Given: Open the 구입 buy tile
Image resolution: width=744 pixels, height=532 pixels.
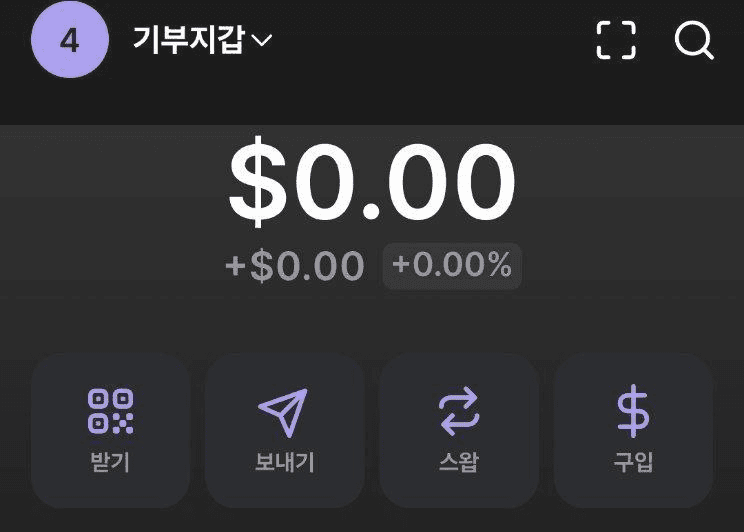Looking at the screenshot, I should coord(633,430).
